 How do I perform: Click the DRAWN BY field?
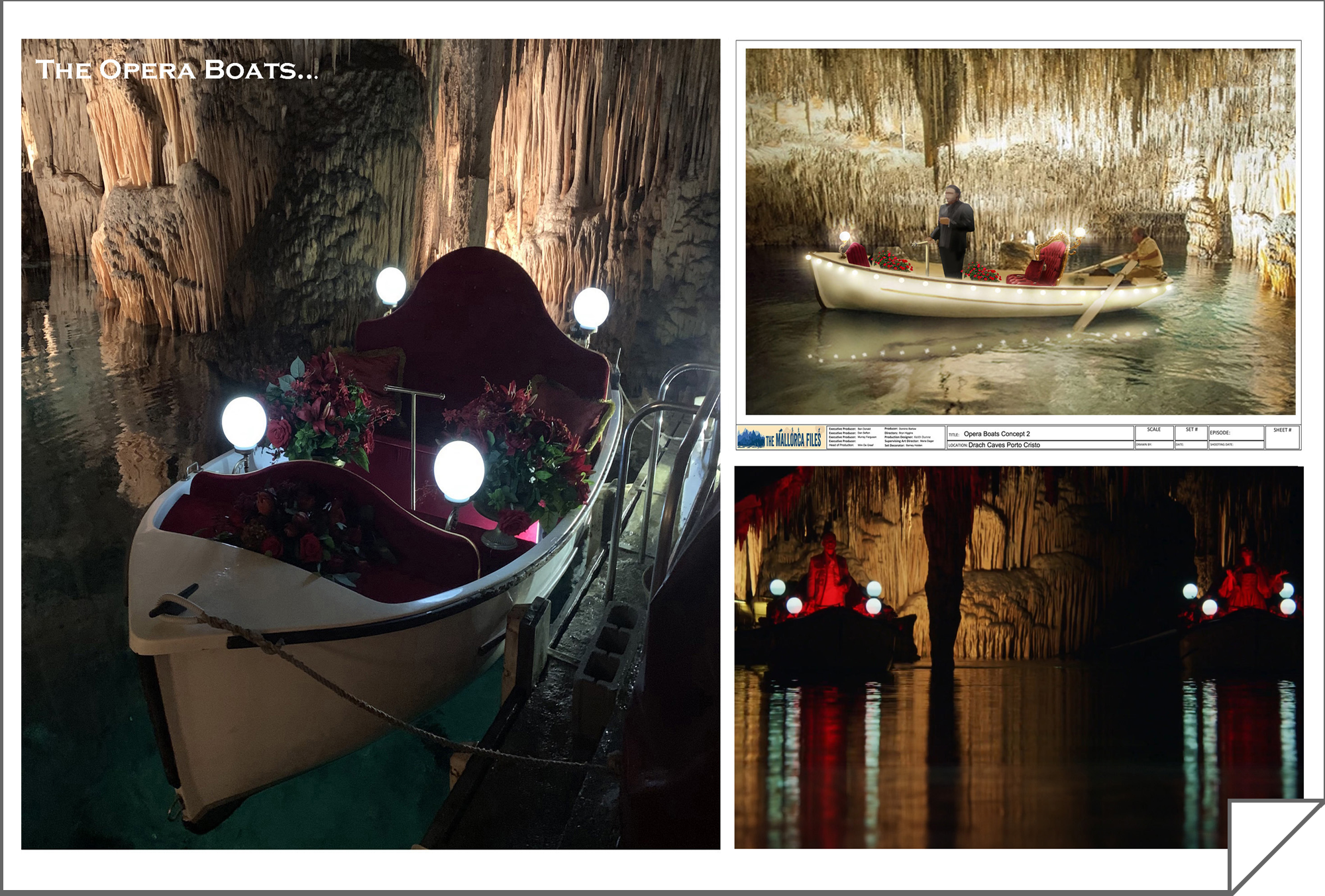(x=1153, y=445)
